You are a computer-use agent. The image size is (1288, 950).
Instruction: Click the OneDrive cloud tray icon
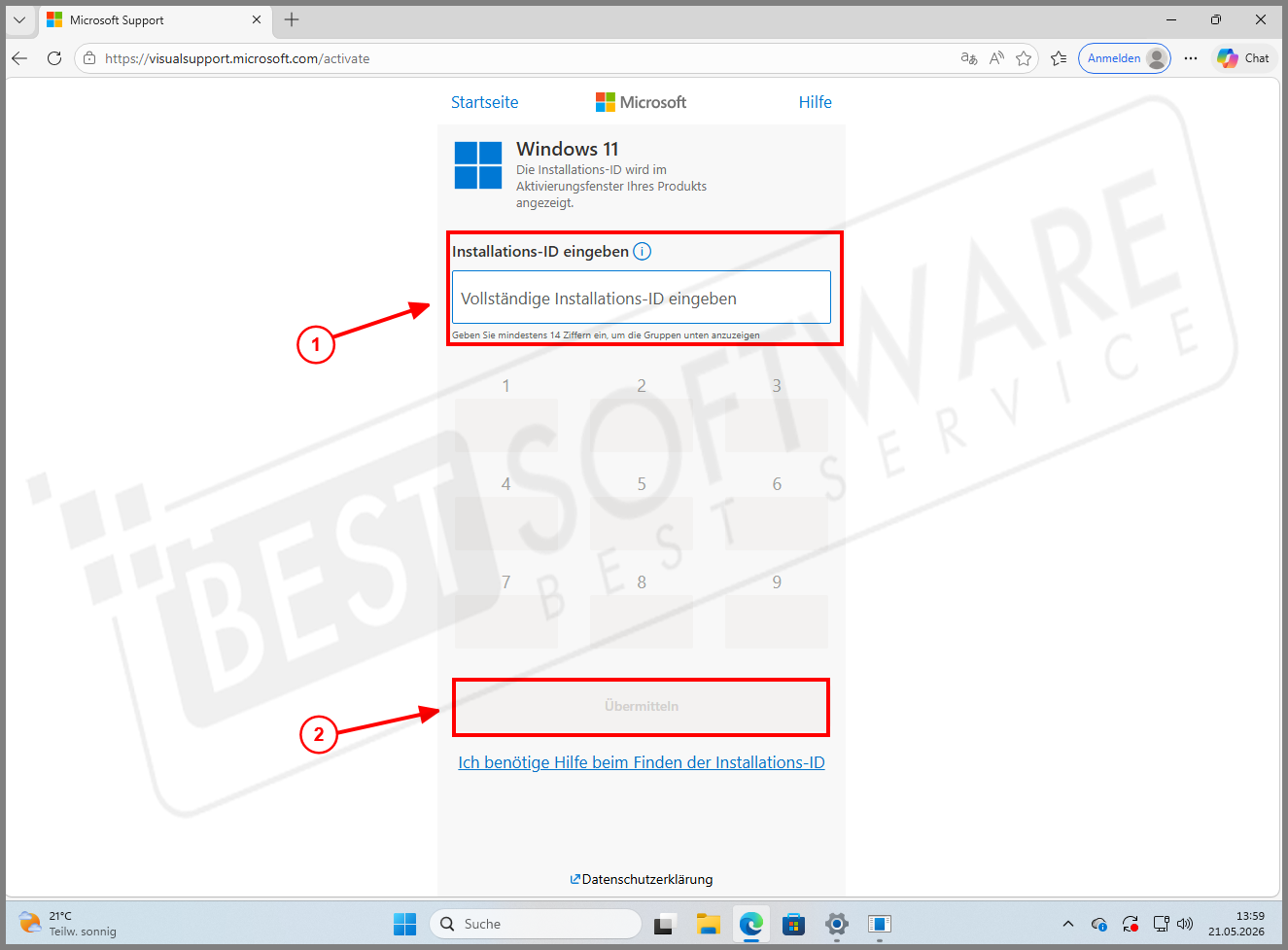coord(1099,924)
